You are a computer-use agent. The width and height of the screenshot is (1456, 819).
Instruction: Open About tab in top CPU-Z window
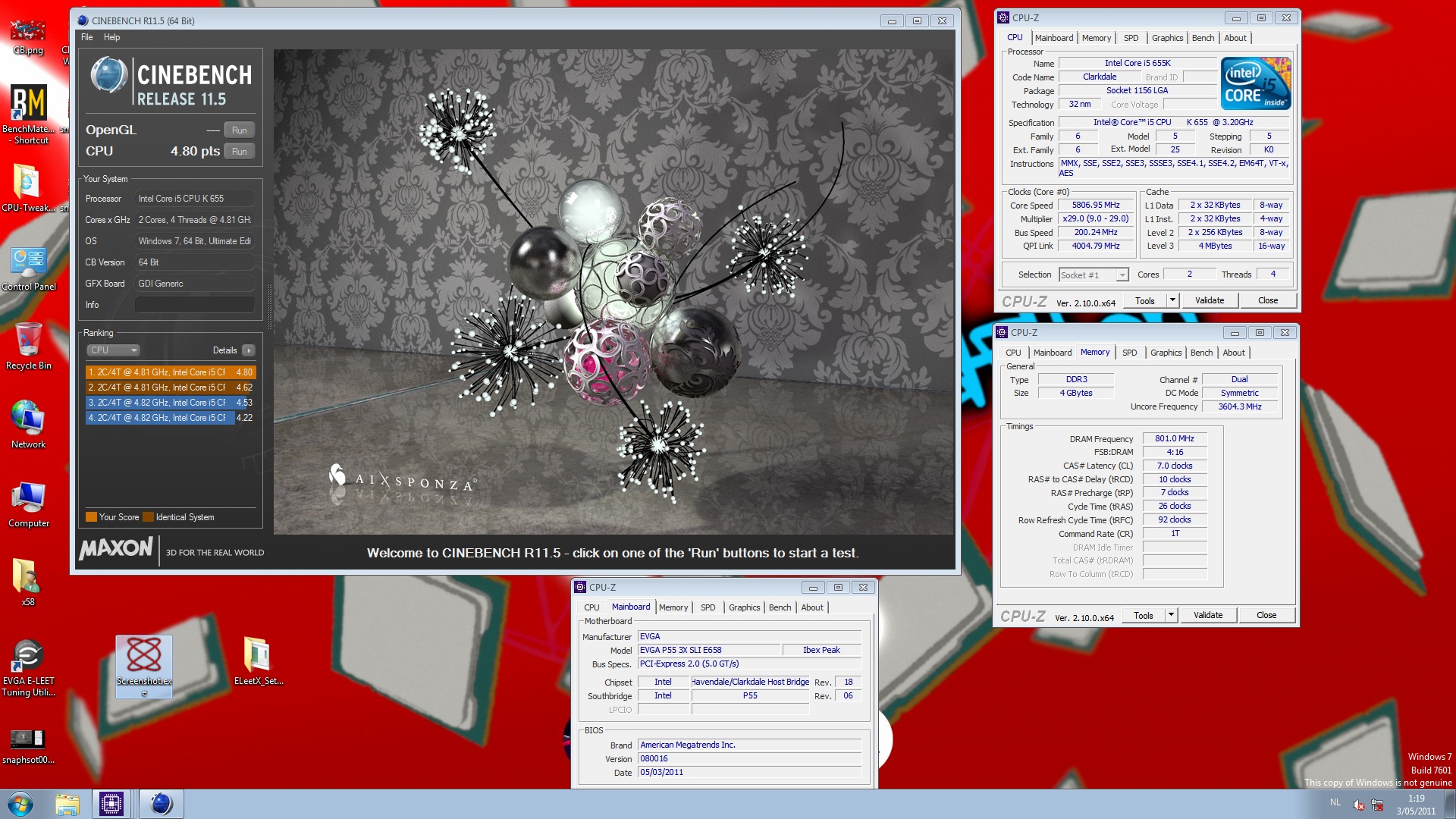(x=1235, y=38)
